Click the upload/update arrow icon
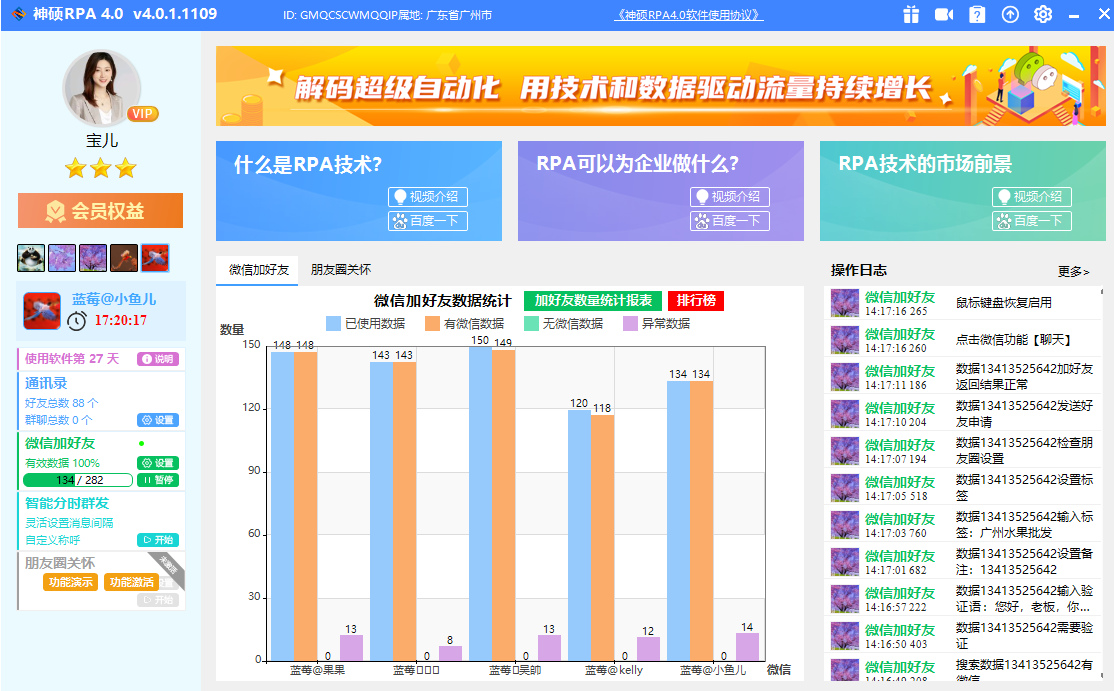Viewport: 1114px width, 691px height. point(1010,14)
